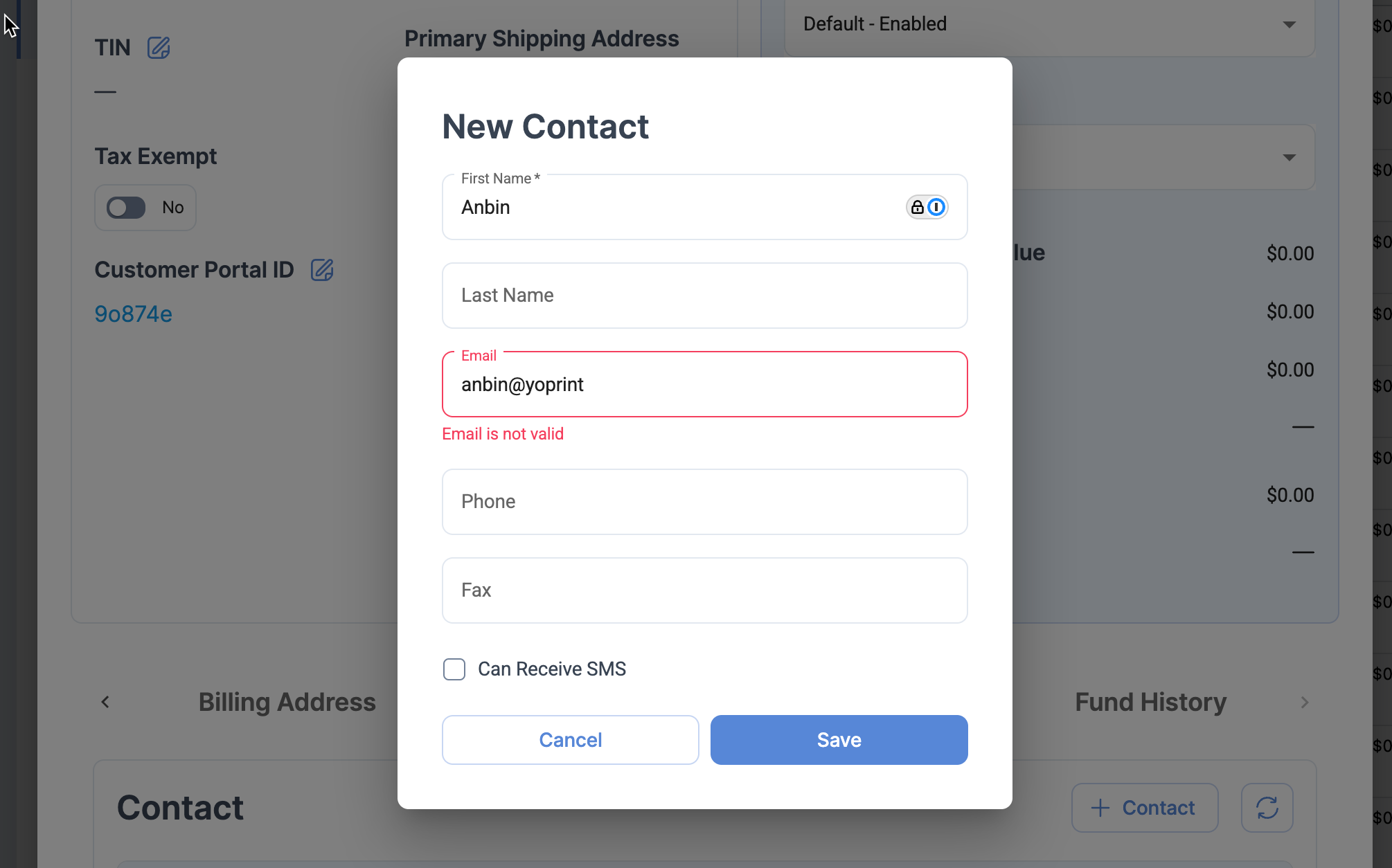
Task: Click into the Email field
Action: [704, 384]
